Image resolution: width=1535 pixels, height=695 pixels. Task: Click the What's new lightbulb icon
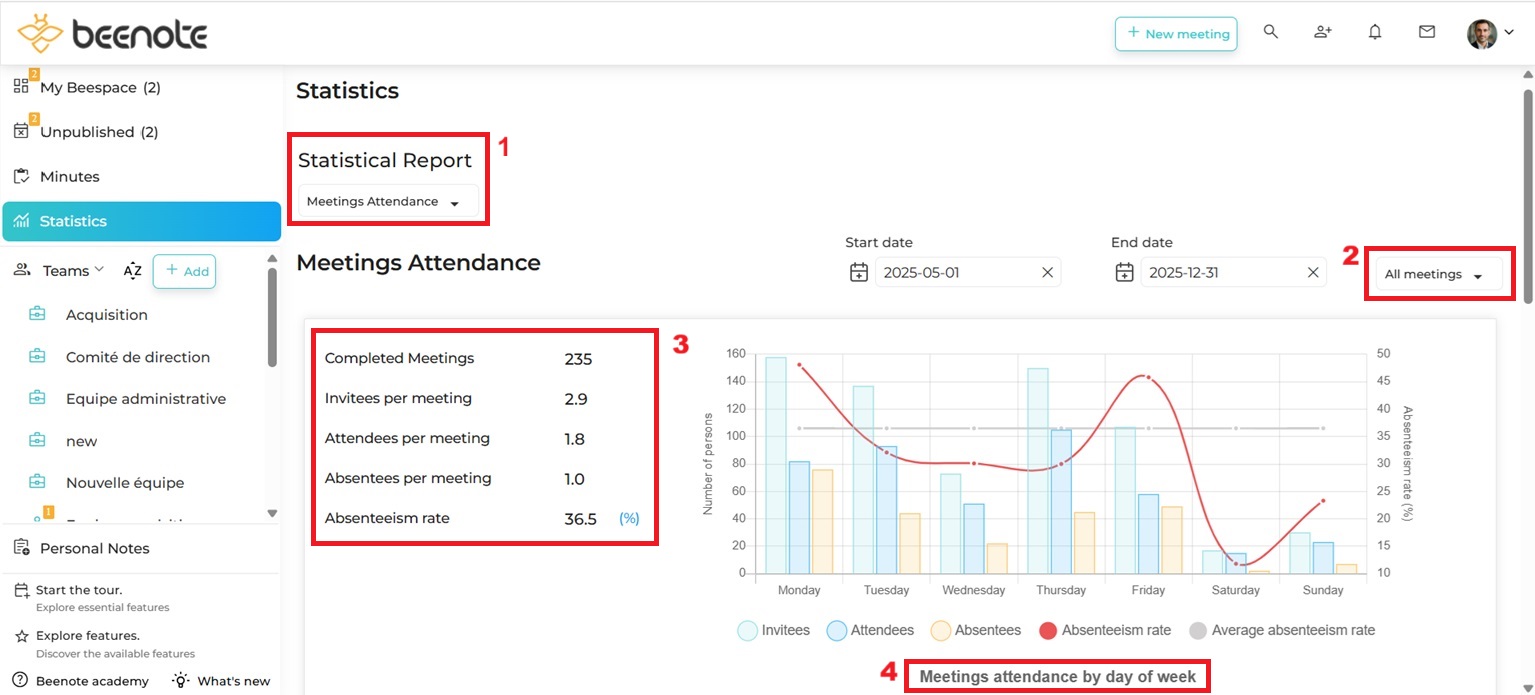coord(180,680)
